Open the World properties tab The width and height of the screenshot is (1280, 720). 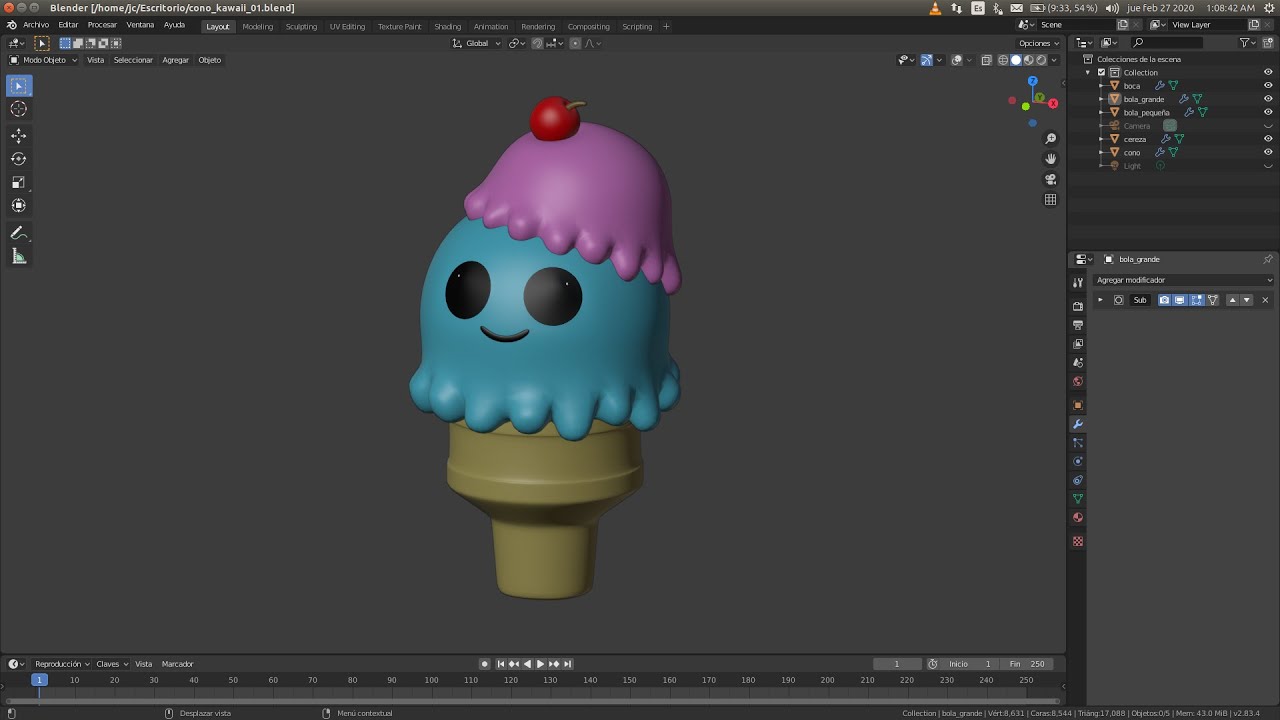pyautogui.click(x=1078, y=381)
